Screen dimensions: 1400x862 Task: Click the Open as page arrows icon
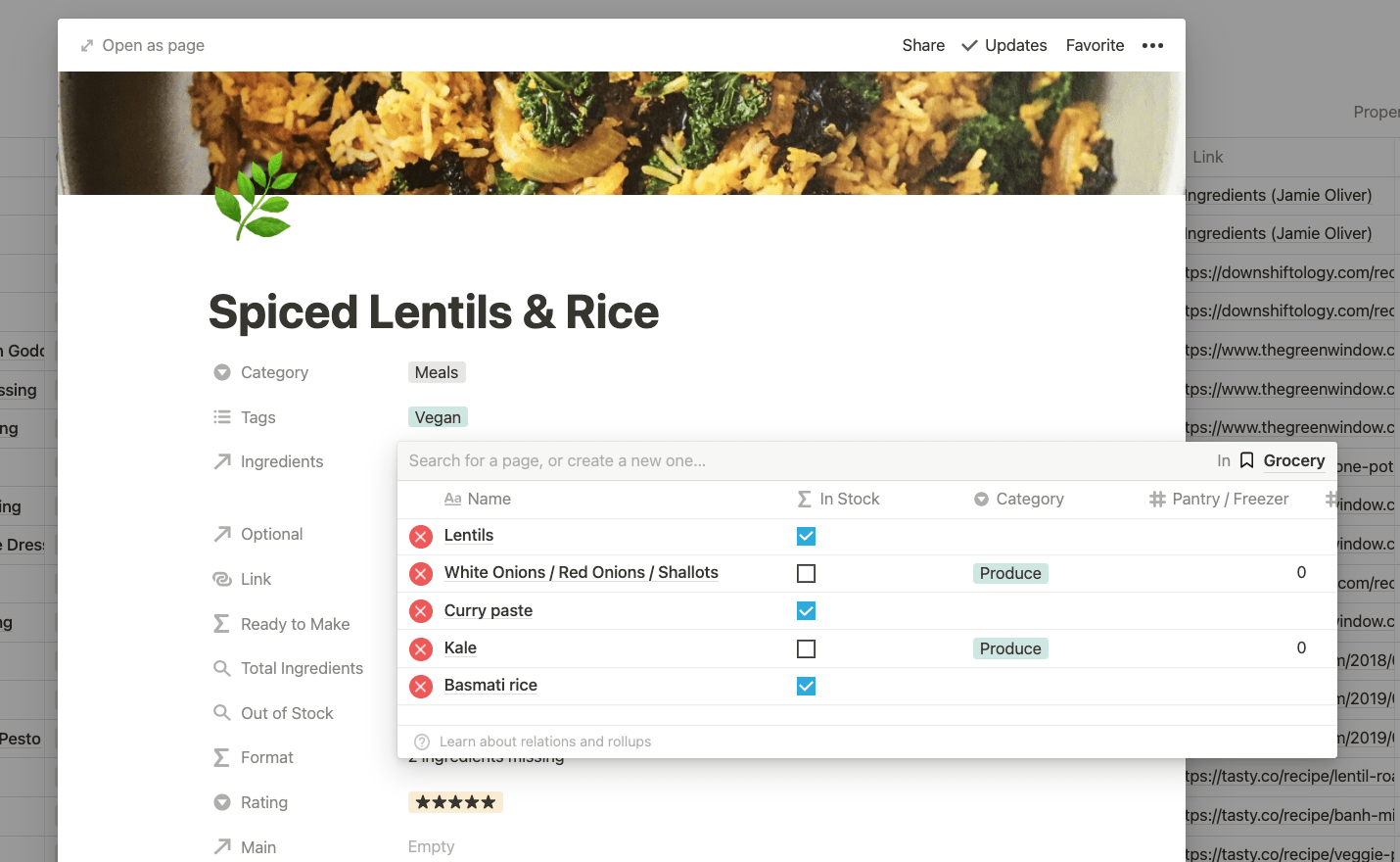point(87,46)
